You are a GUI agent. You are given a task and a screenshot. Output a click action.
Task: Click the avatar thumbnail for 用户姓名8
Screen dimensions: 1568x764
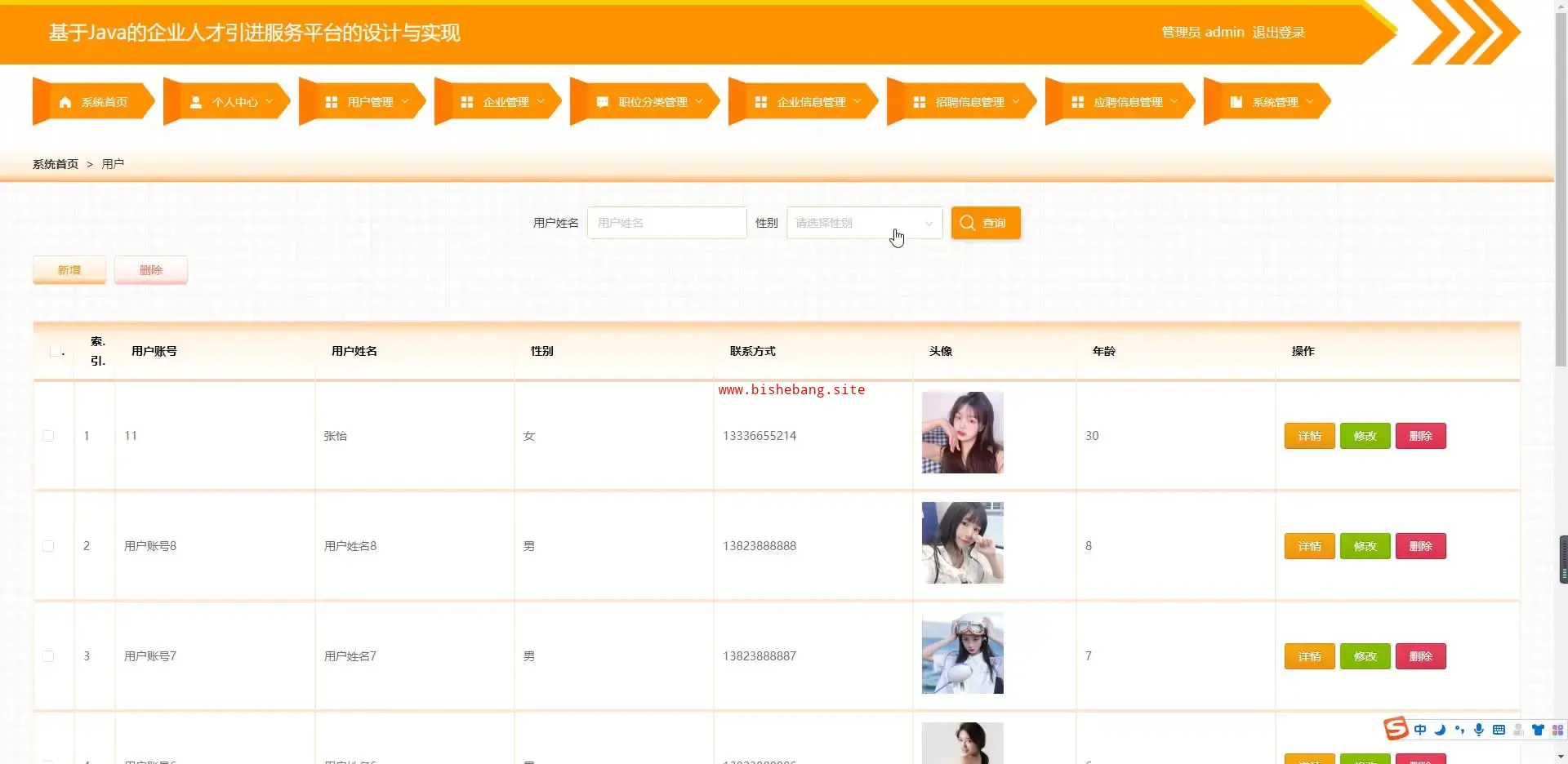pyautogui.click(x=963, y=543)
